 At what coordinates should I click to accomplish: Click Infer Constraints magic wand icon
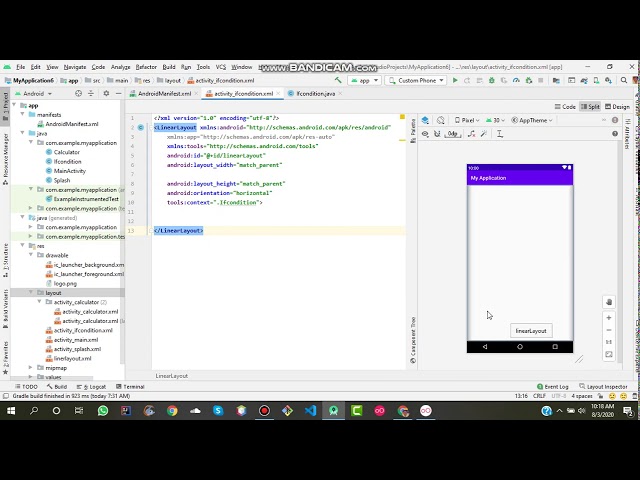pos(484,134)
